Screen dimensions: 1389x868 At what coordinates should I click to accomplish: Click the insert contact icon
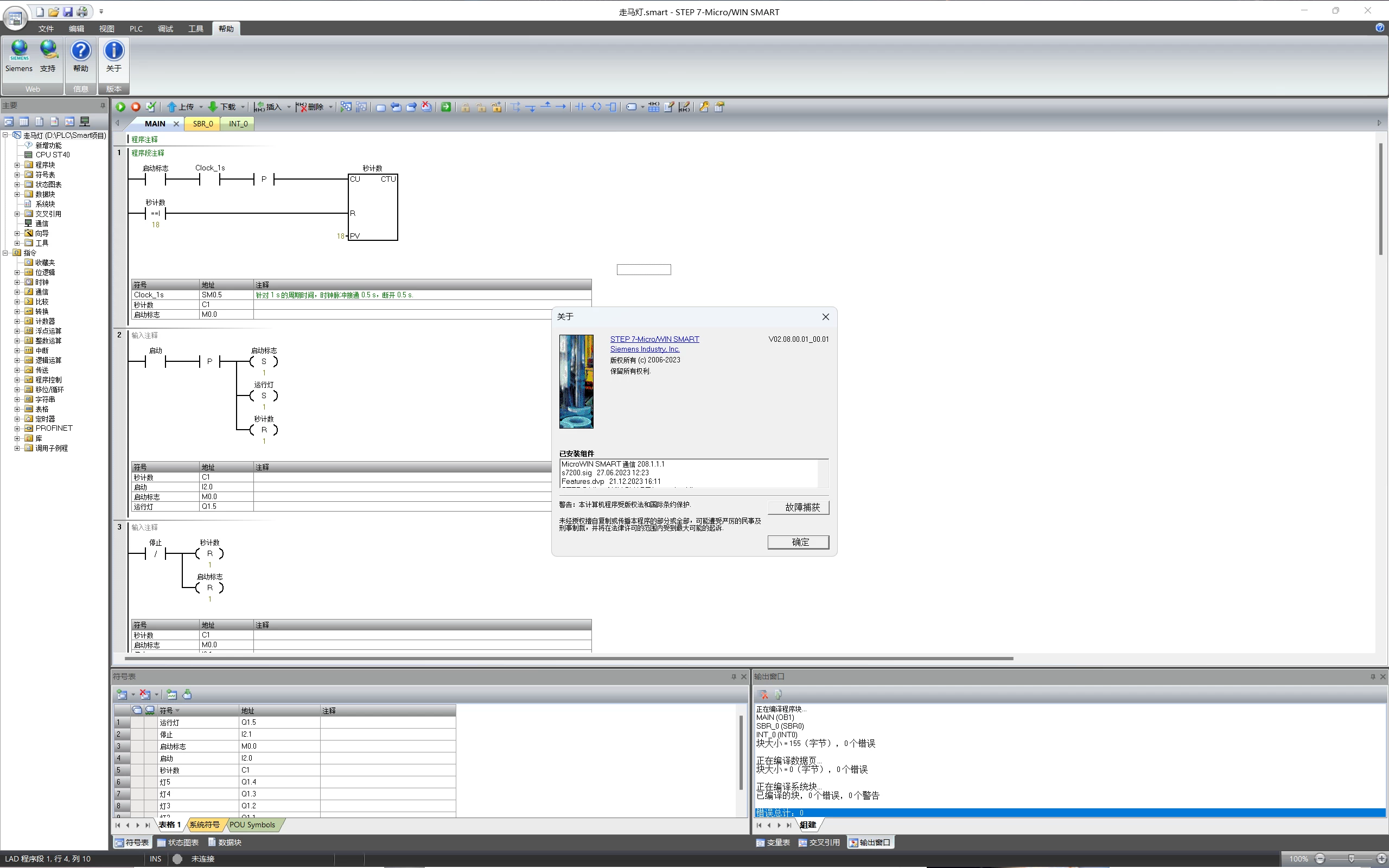[x=581, y=107]
